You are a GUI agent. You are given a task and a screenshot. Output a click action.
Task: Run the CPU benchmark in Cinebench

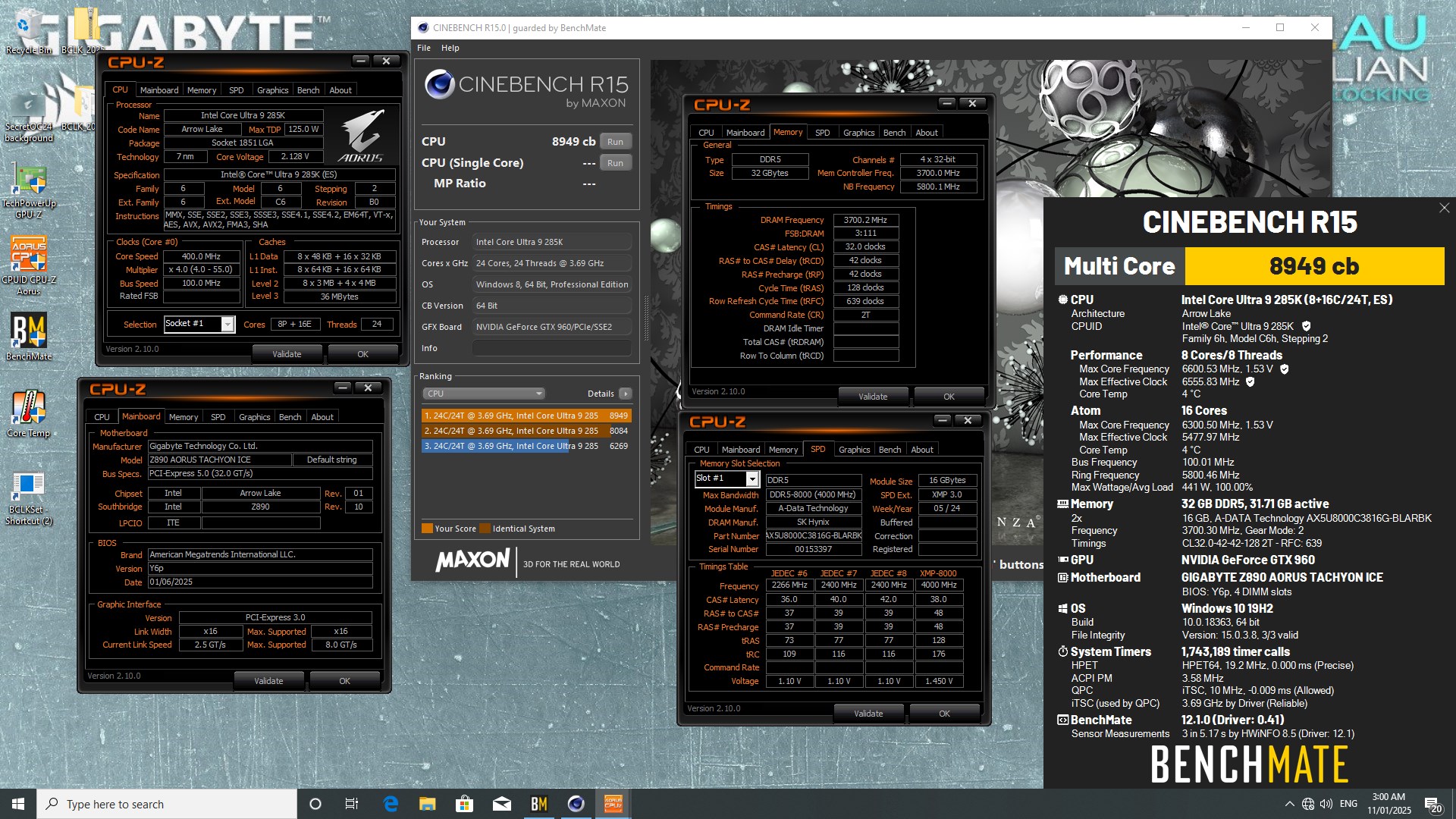tap(615, 142)
